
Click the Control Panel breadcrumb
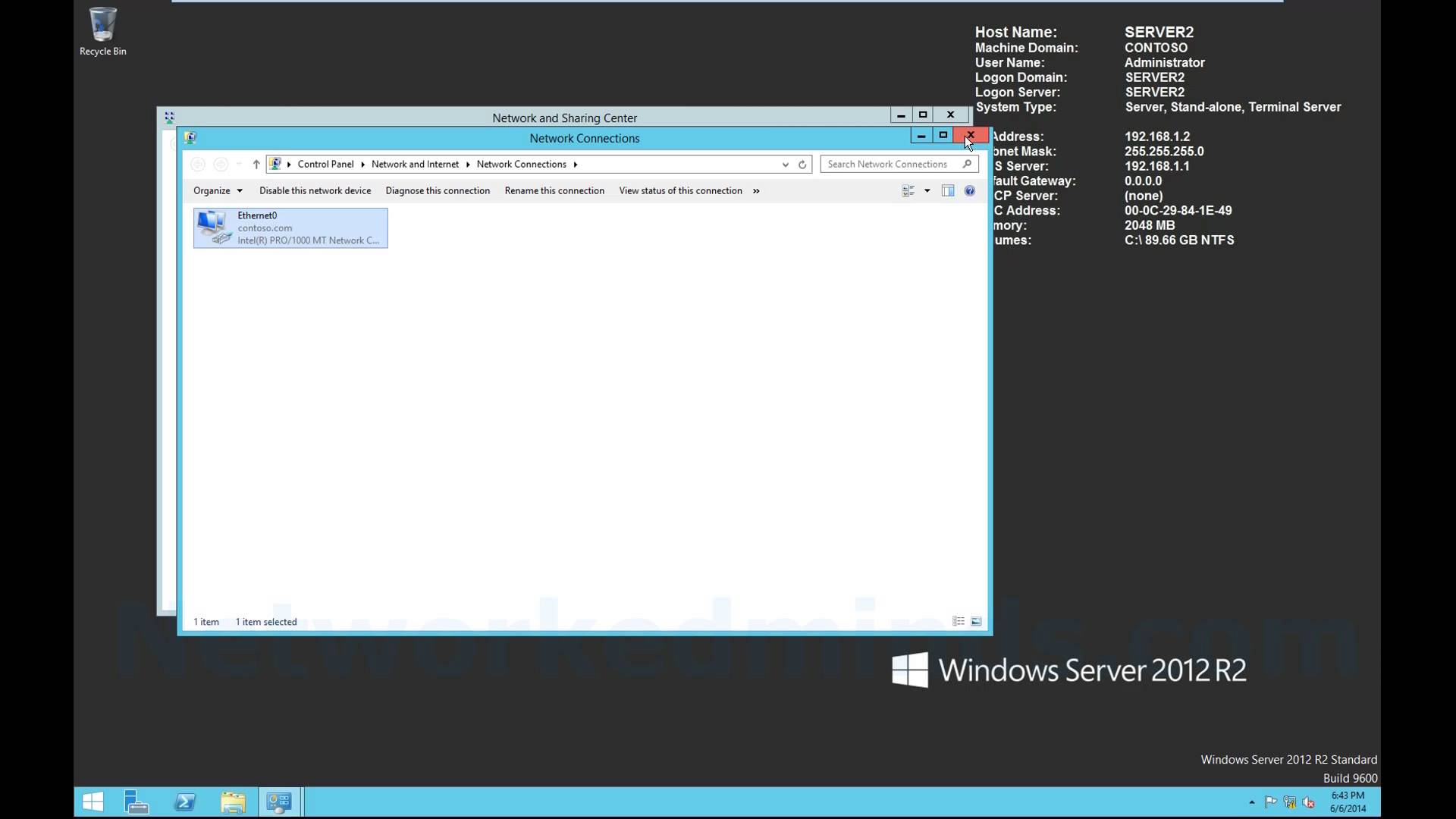pos(325,164)
